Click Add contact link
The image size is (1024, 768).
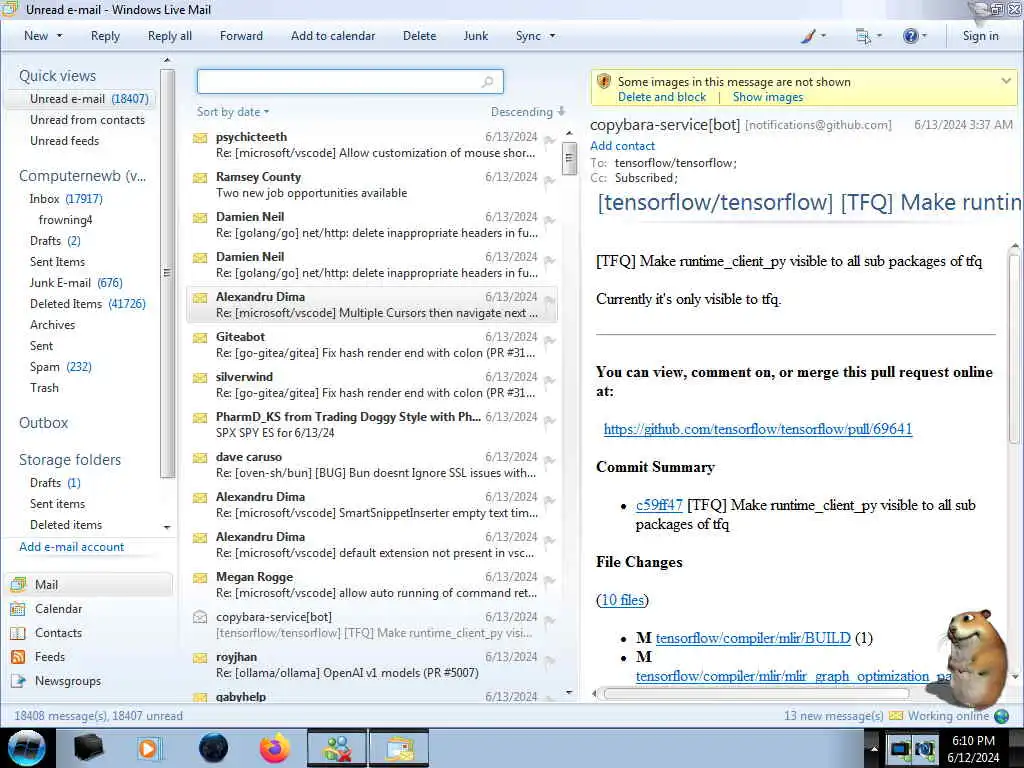point(622,146)
